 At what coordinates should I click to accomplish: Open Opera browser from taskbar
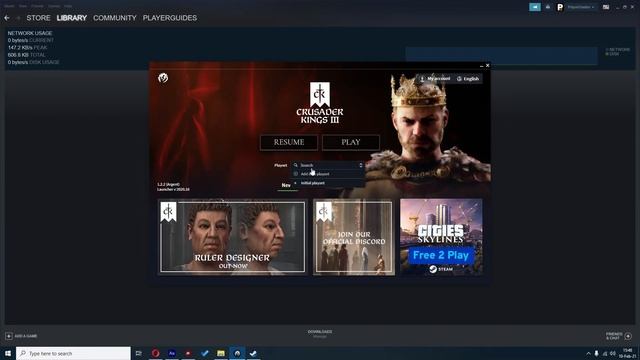[x=155, y=353]
